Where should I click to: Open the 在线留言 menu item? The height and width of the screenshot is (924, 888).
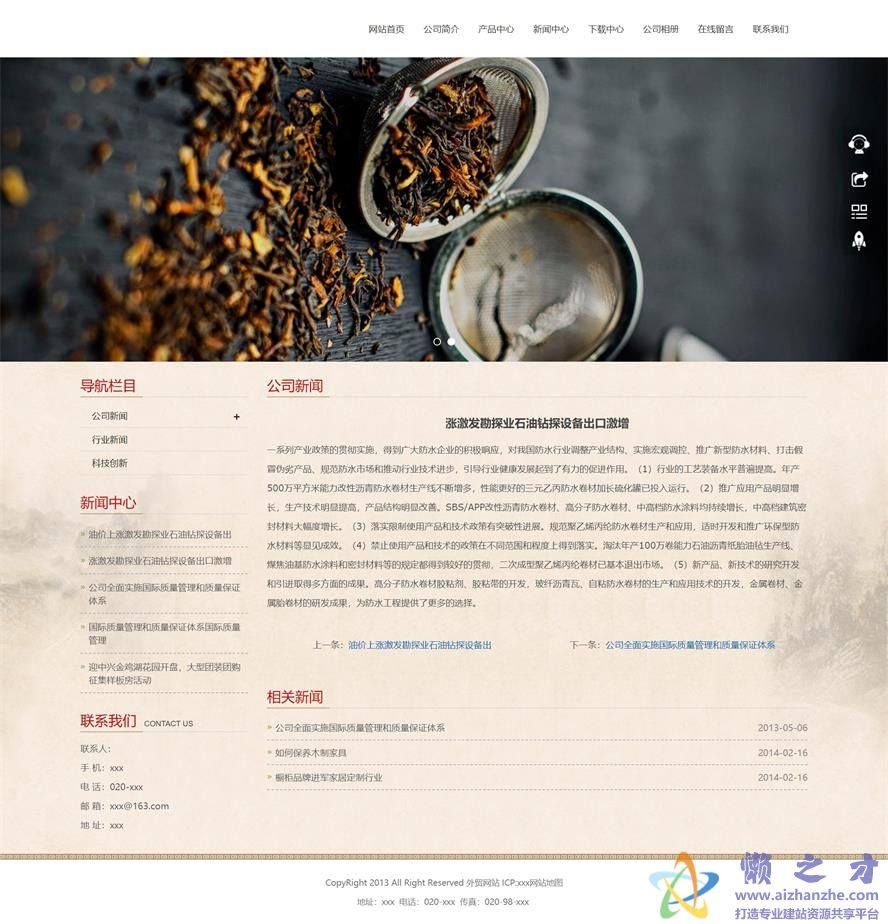pyautogui.click(x=715, y=29)
